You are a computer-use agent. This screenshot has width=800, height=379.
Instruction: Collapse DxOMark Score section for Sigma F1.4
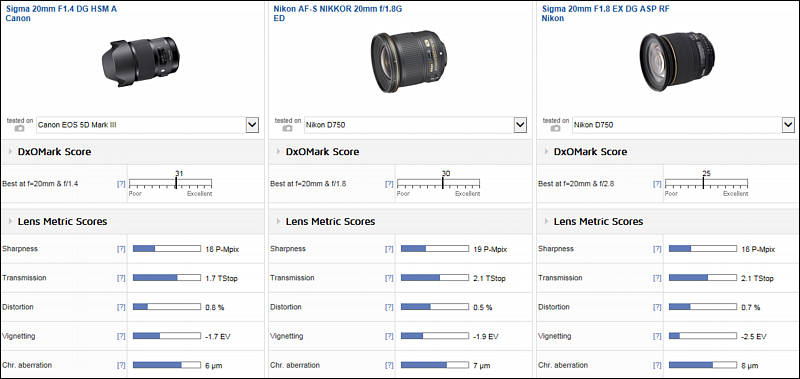coord(11,151)
